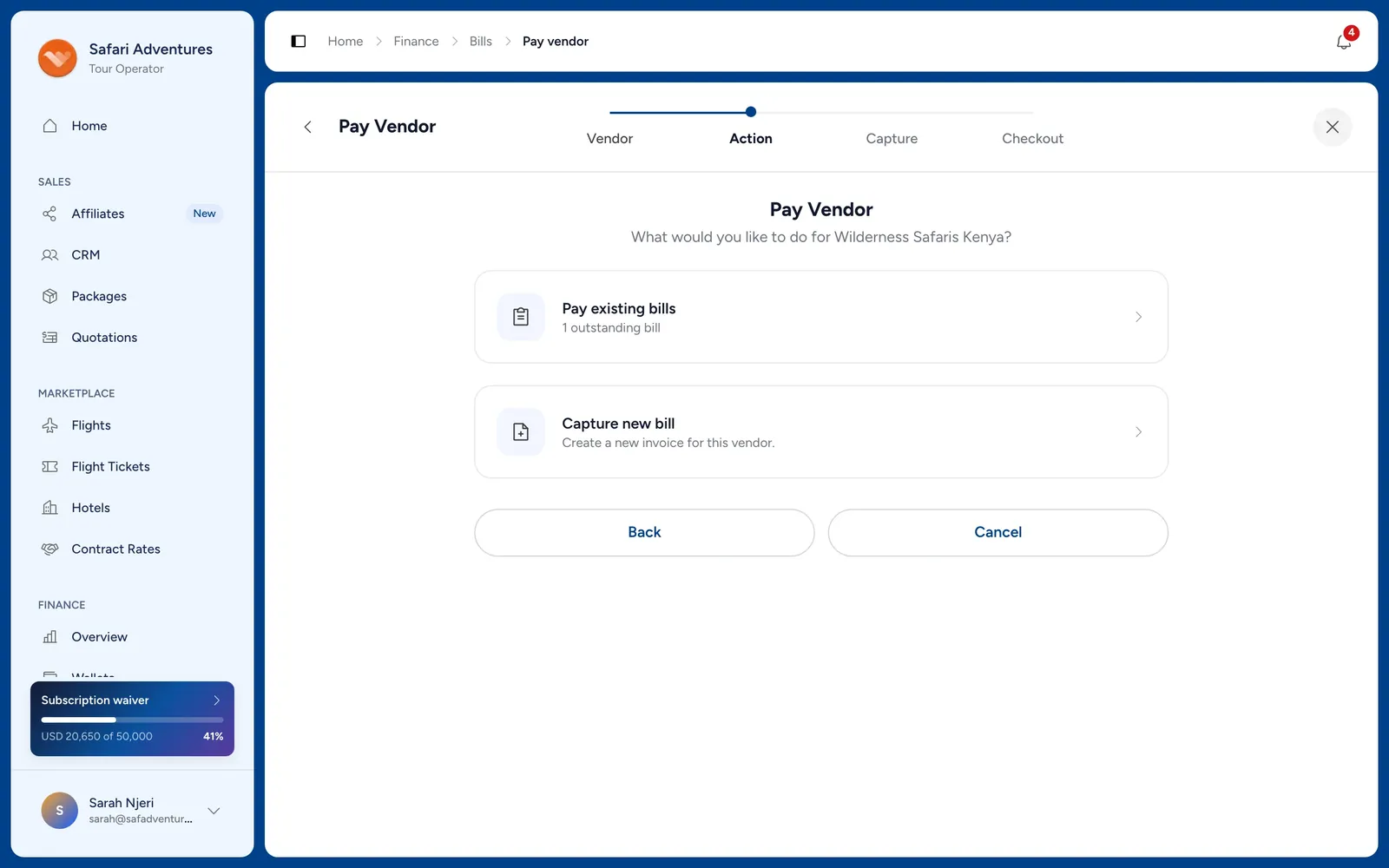1389x868 pixels.
Task: Click the clipboard icon for existing bills
Action: [521, 317]
